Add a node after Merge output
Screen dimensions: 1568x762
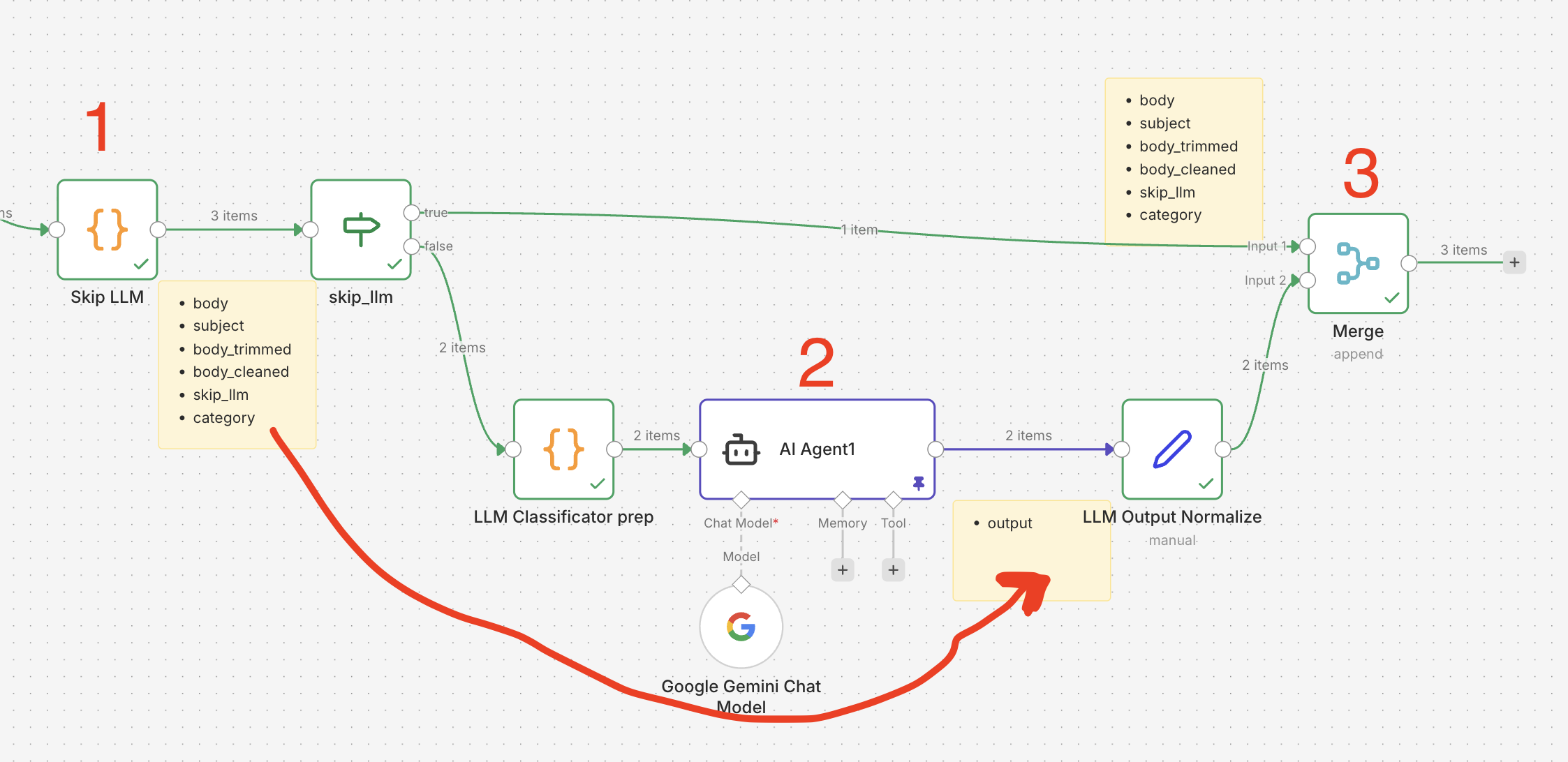click(x=1514, y=263)
